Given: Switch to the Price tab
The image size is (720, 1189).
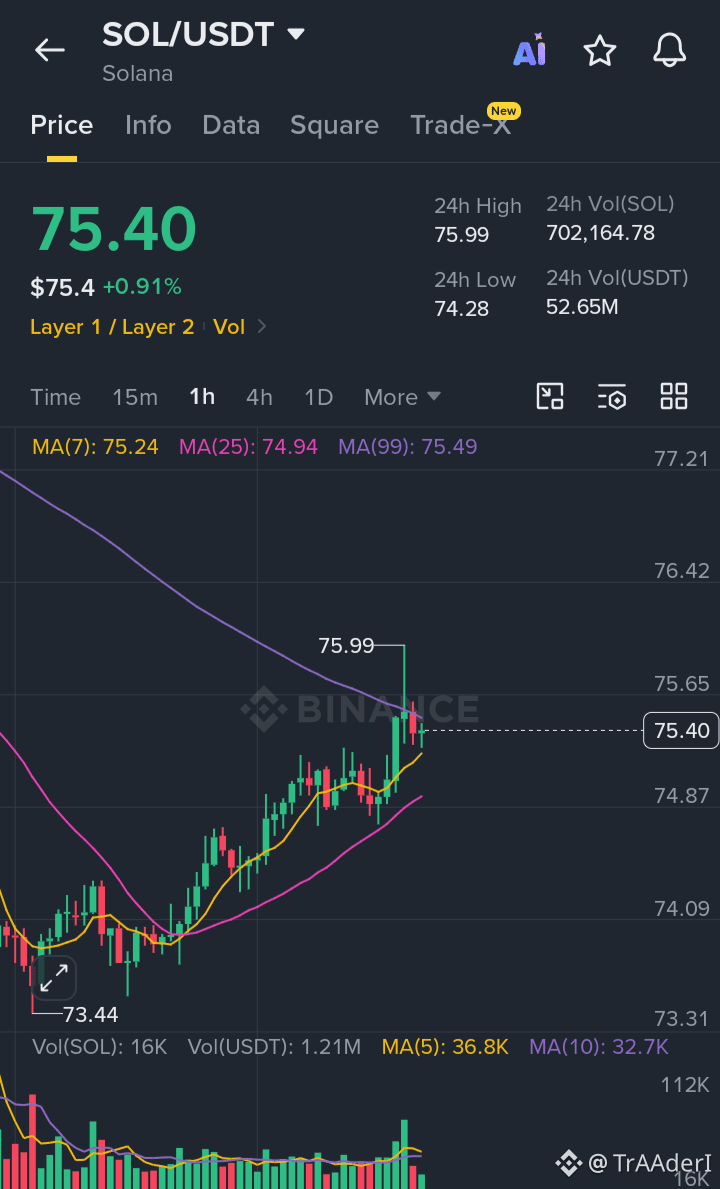Looking at the screenshot, I should coord(61,124).
